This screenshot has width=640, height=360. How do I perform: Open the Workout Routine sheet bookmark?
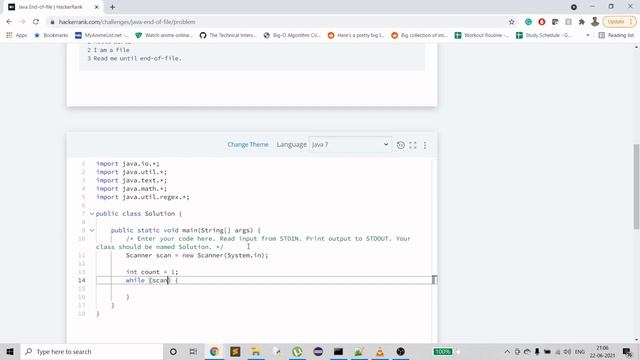482,35
